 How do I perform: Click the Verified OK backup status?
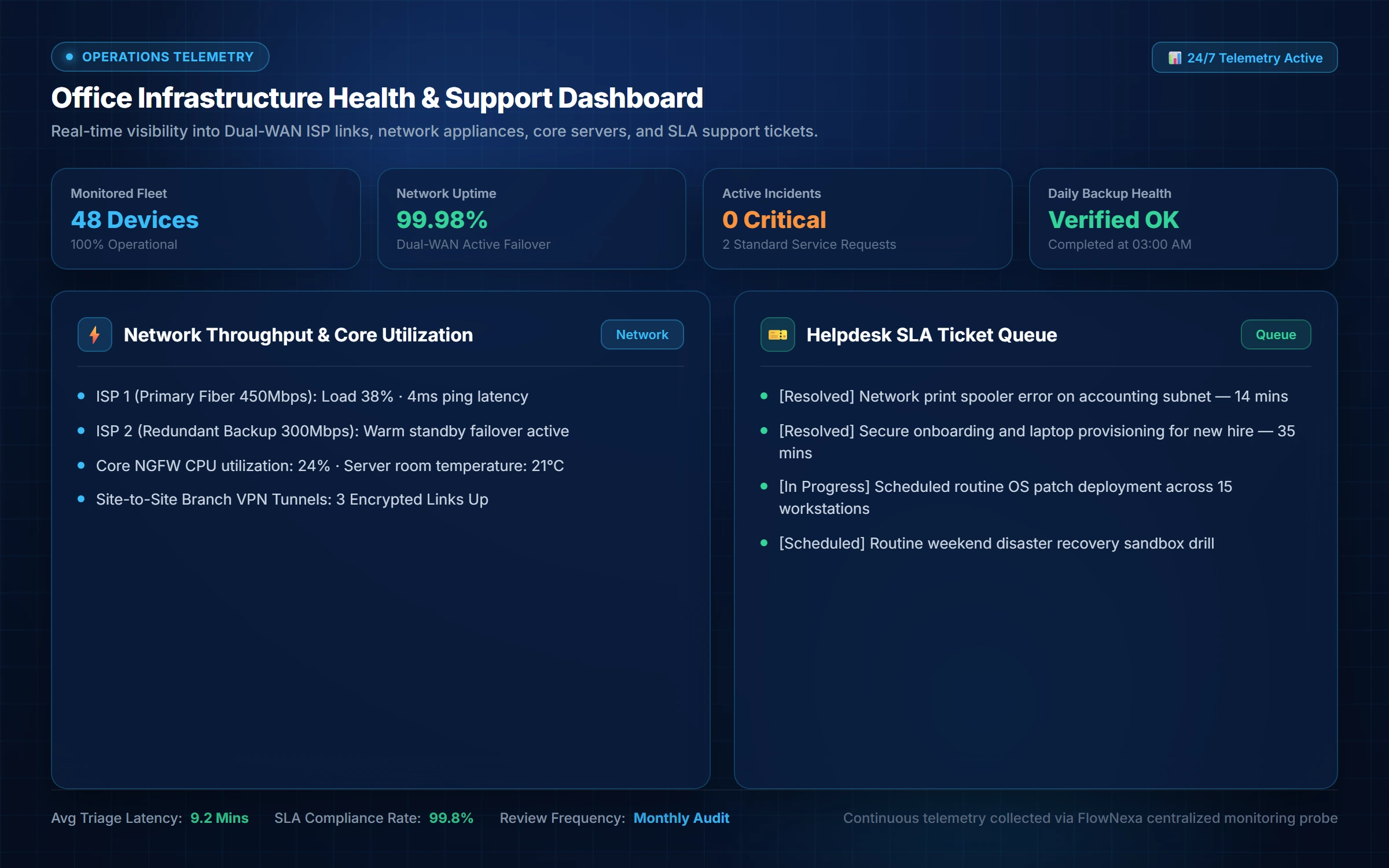coord(1113,220)
